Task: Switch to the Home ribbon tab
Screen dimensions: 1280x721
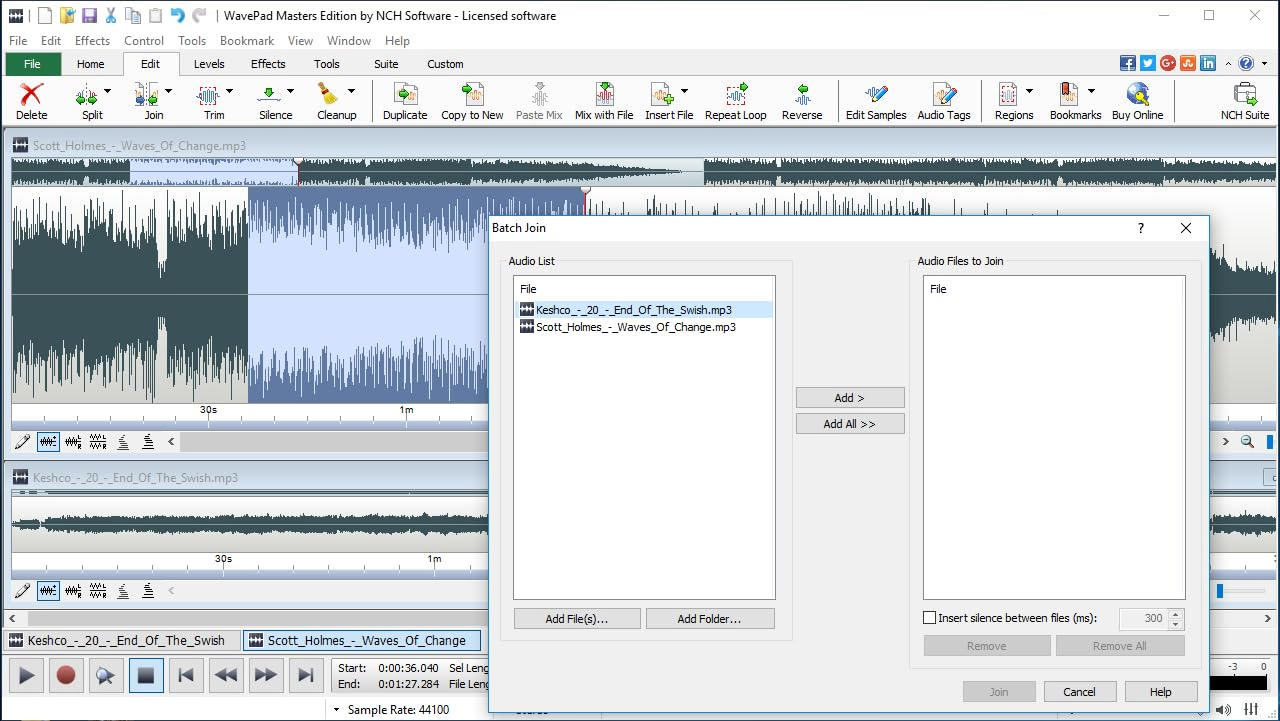Action: 91,63
